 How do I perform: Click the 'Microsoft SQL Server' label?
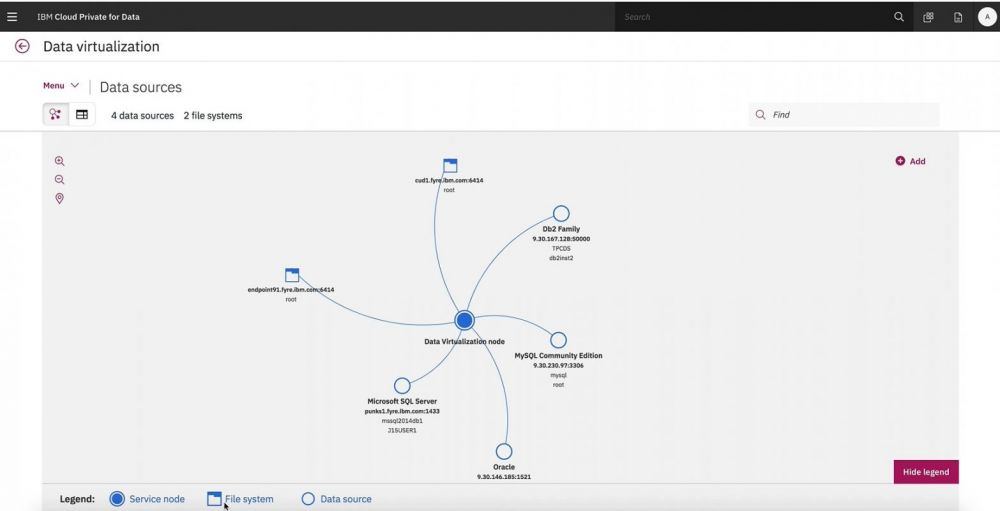402,401
